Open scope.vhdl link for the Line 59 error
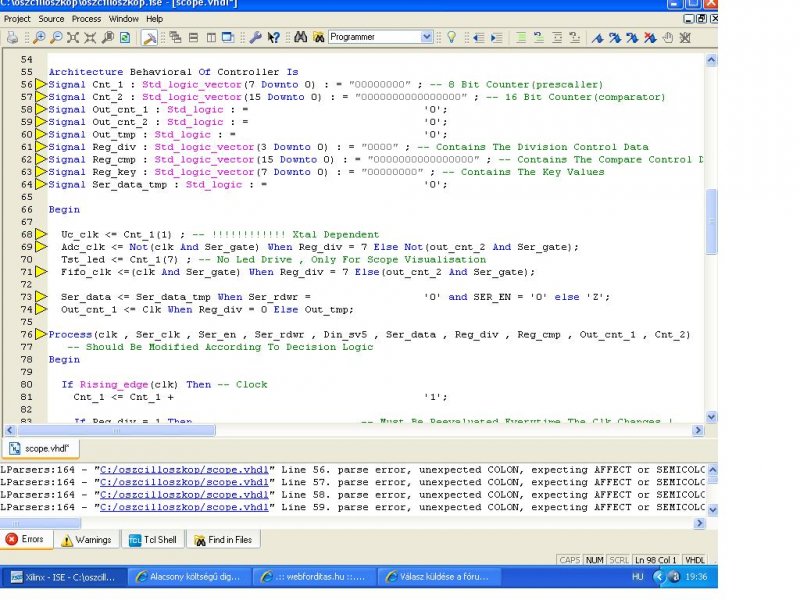 (184, 507)
